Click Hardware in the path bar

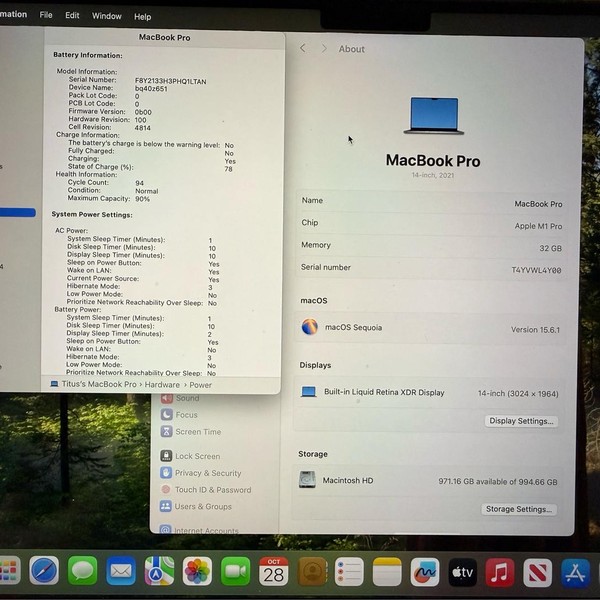162,385
